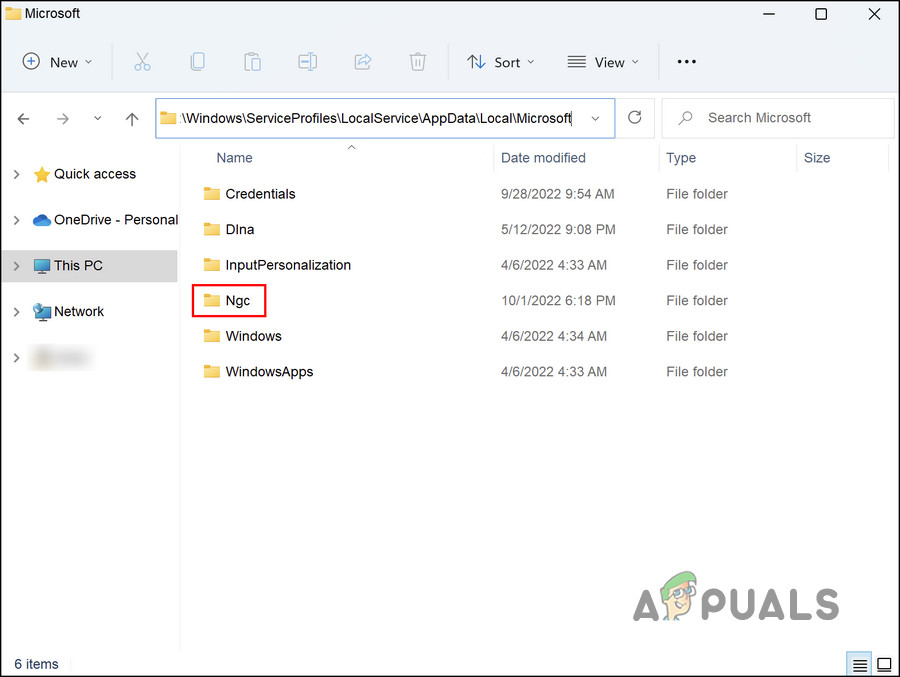Click the Credentials folder icon
This screenshot has height=677, width=900.
[x=212, y=194]
